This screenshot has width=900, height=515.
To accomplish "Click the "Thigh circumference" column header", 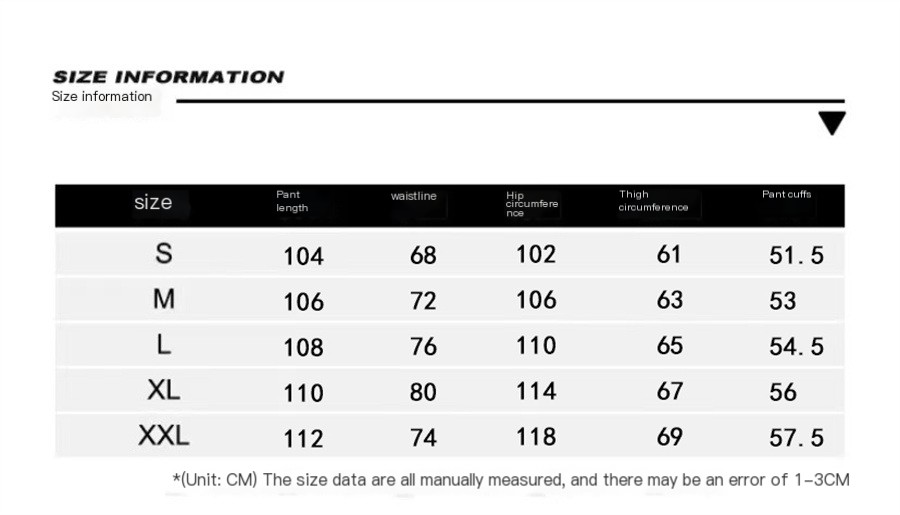I will coord(653,201).
